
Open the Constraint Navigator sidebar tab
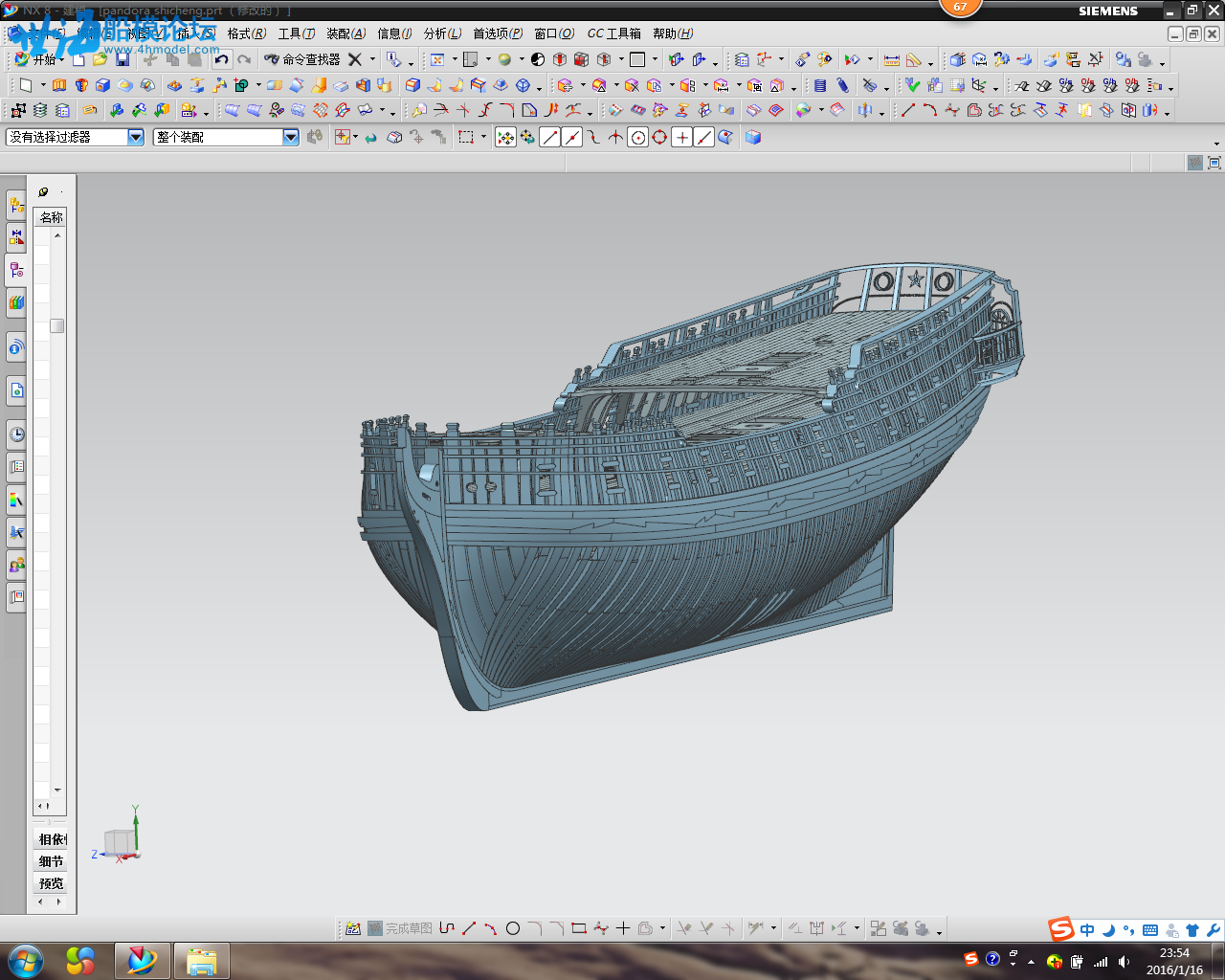point(16,237)
